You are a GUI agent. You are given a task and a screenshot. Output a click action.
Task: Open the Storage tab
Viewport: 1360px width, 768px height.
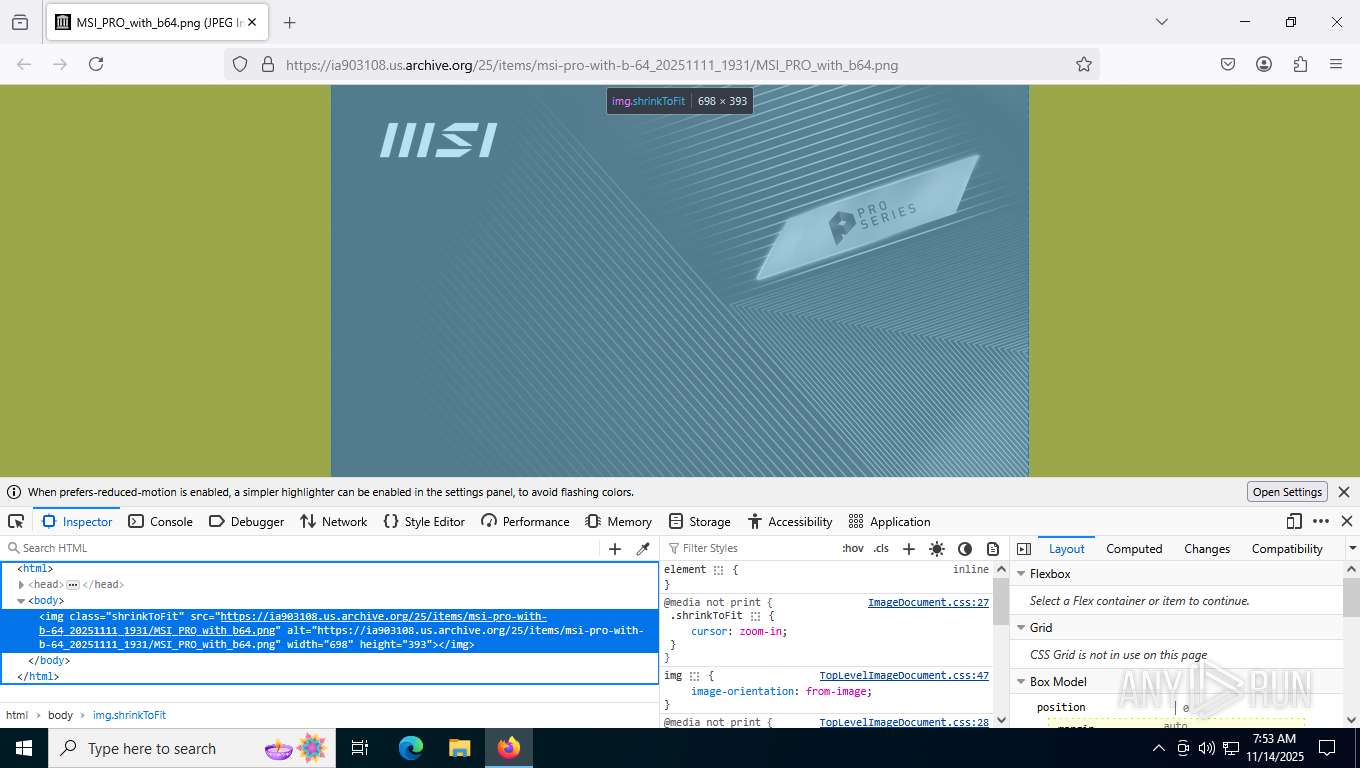[x=700, y=522]
